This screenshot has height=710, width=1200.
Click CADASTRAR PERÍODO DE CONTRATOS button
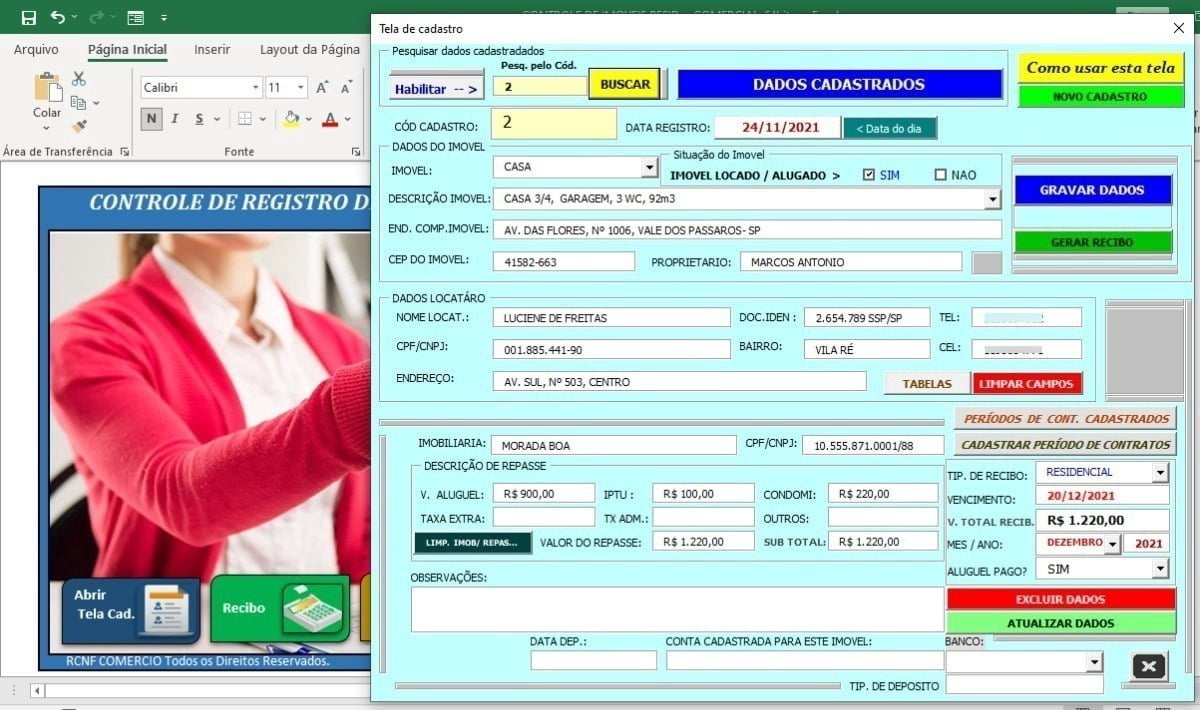1066,444
